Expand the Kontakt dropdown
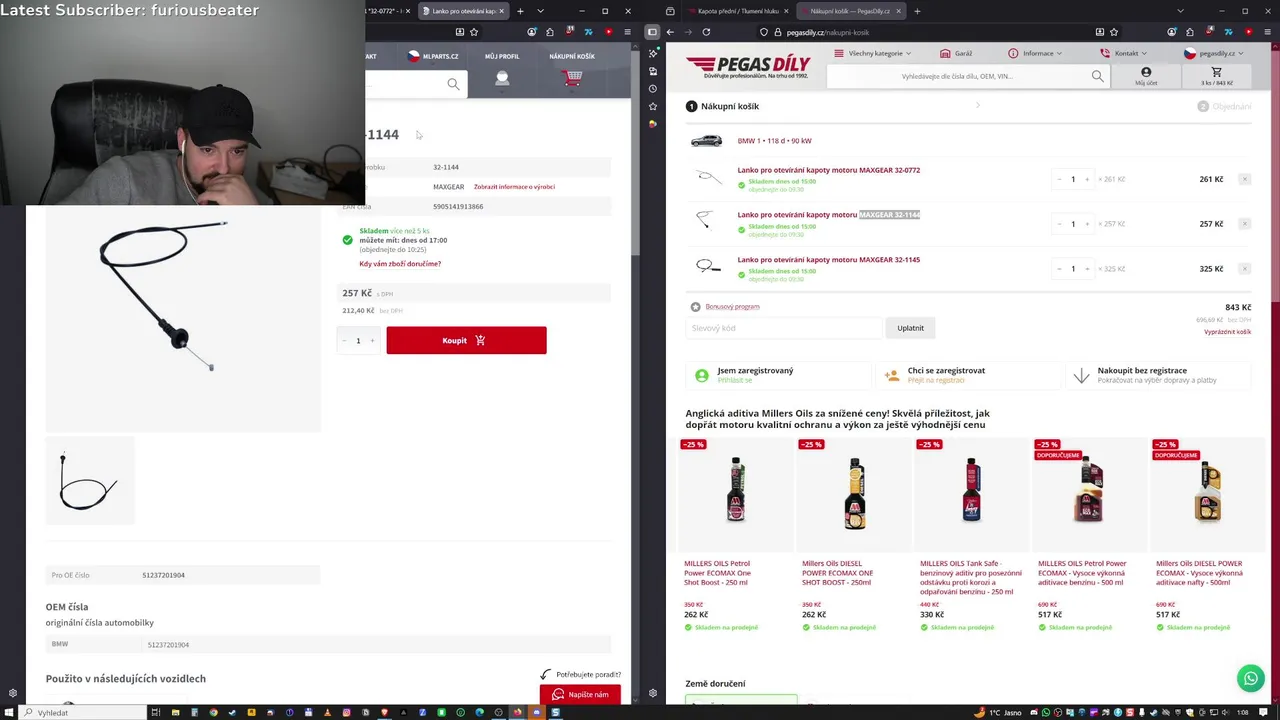Viewport: 1280px width, 720px height. [1123, 53]
